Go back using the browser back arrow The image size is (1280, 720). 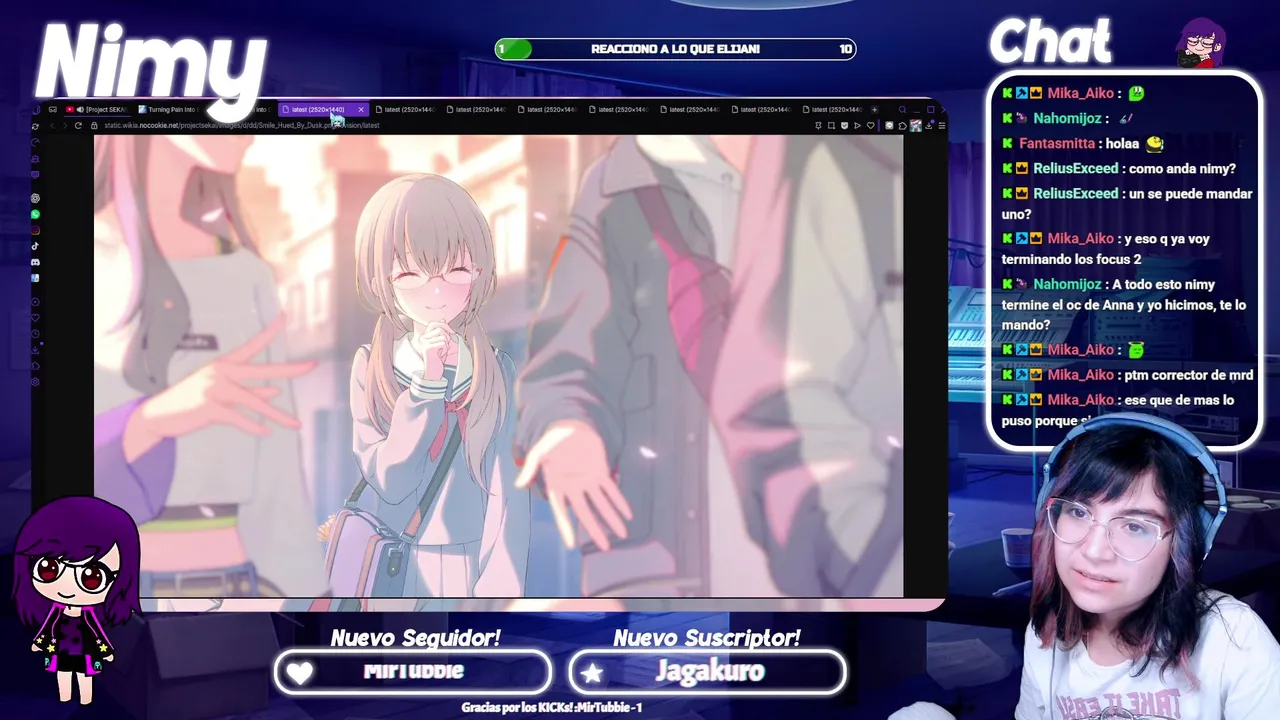[52, 126]
